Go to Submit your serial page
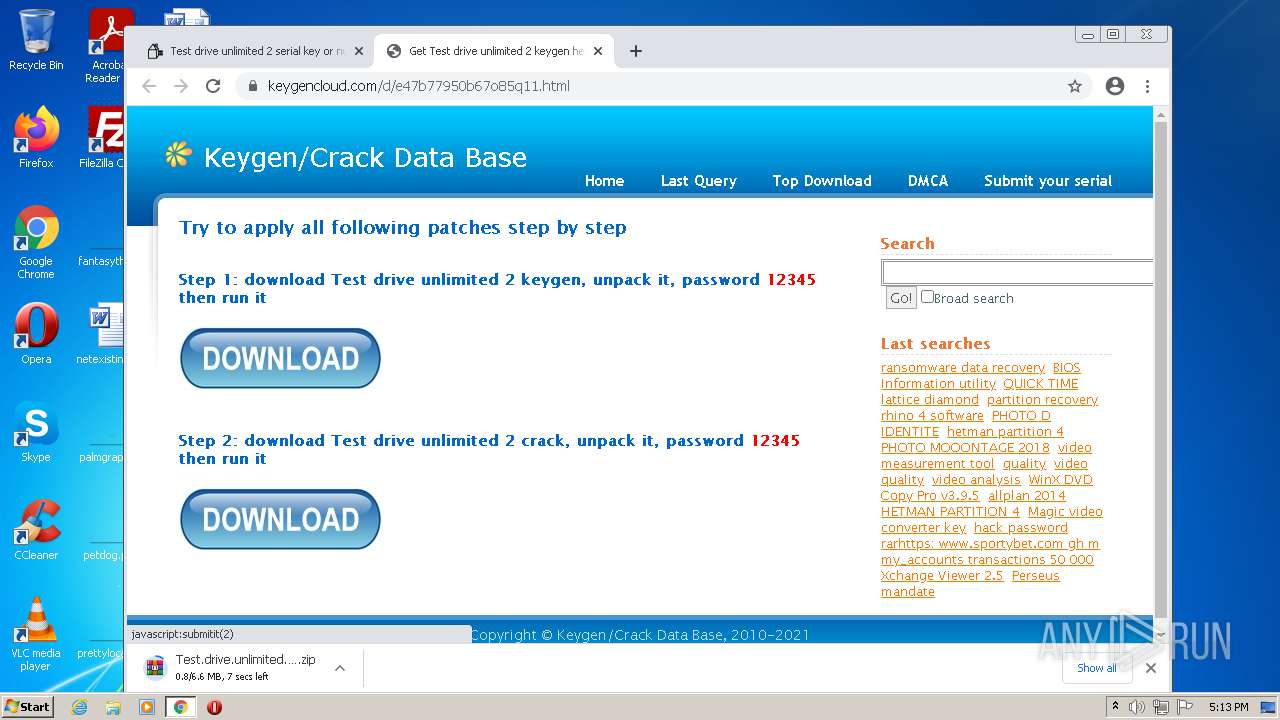Viewport: 1280px width, 720px height. [1048, 181]
